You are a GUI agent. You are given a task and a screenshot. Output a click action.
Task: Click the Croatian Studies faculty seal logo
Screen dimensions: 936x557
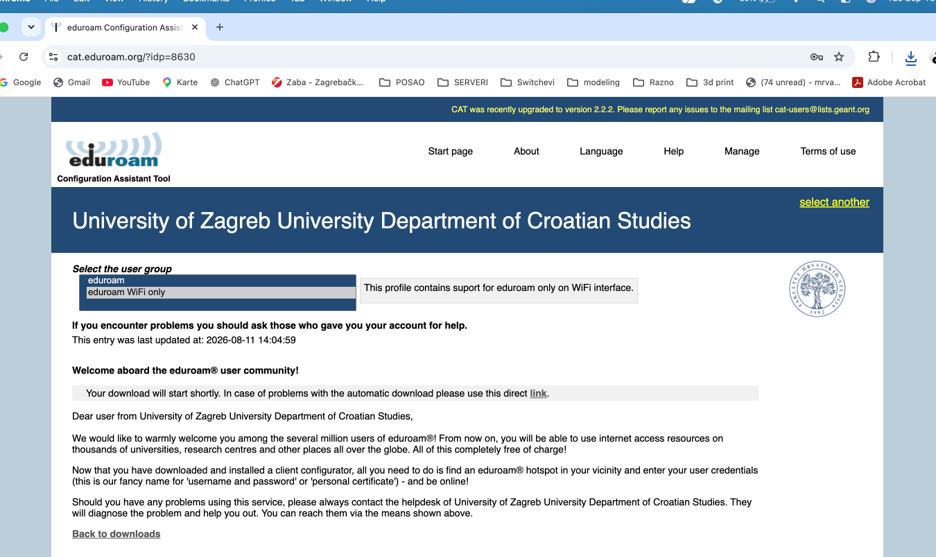click(817, 289)
